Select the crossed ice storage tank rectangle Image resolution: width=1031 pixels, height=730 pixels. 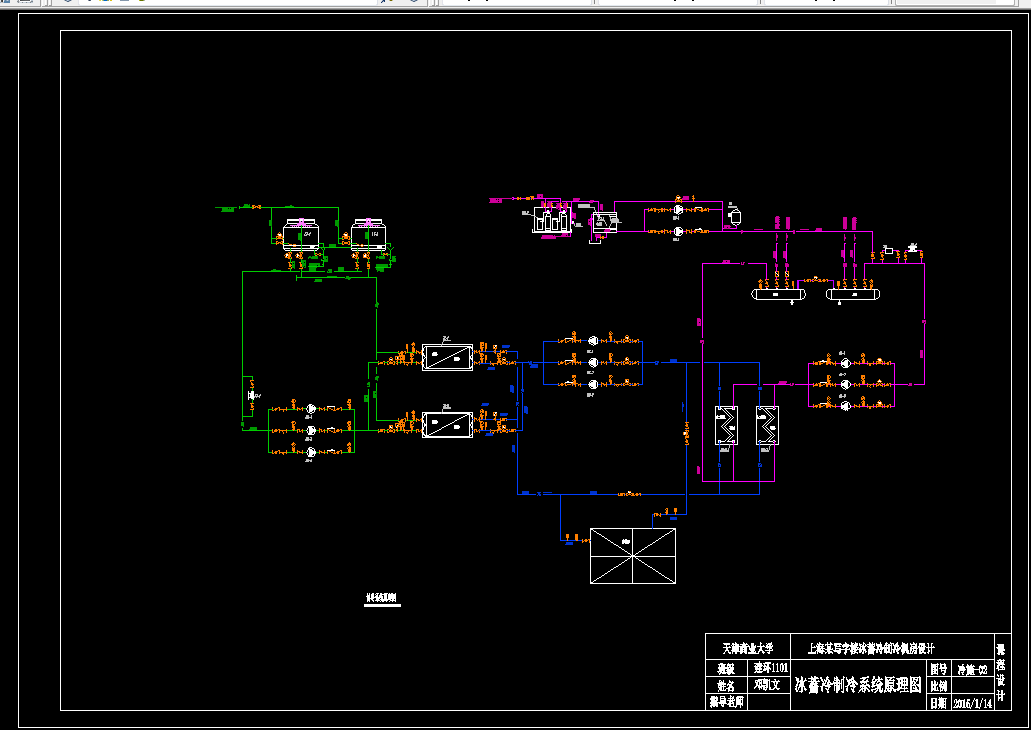633,556
